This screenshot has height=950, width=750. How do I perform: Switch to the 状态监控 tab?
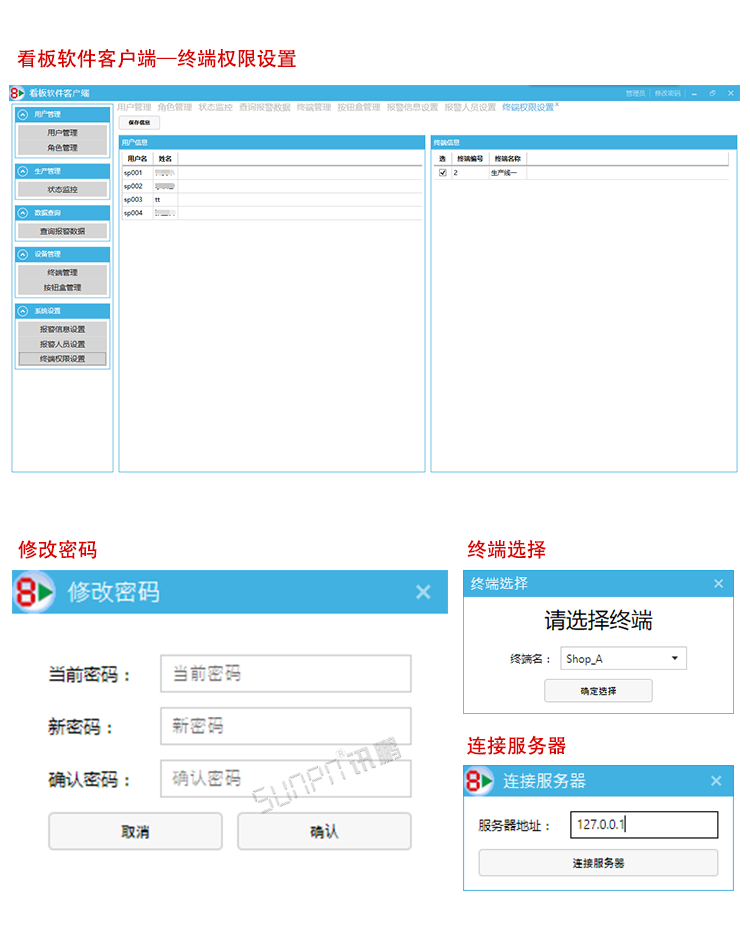tap(215, 107)
